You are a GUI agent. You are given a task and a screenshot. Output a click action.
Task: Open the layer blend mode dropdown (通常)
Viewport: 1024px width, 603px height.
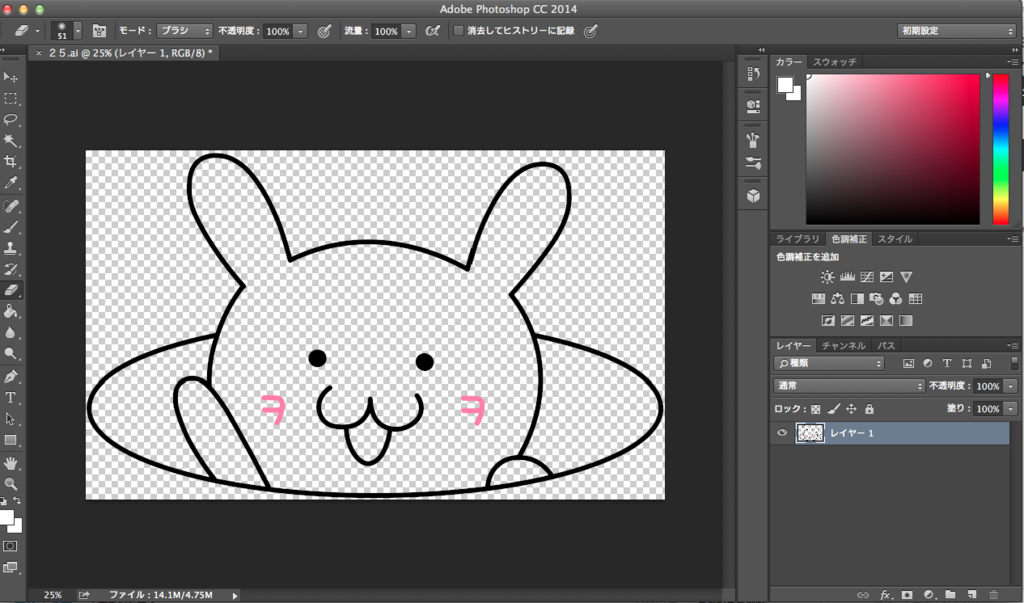pos(849,386)
